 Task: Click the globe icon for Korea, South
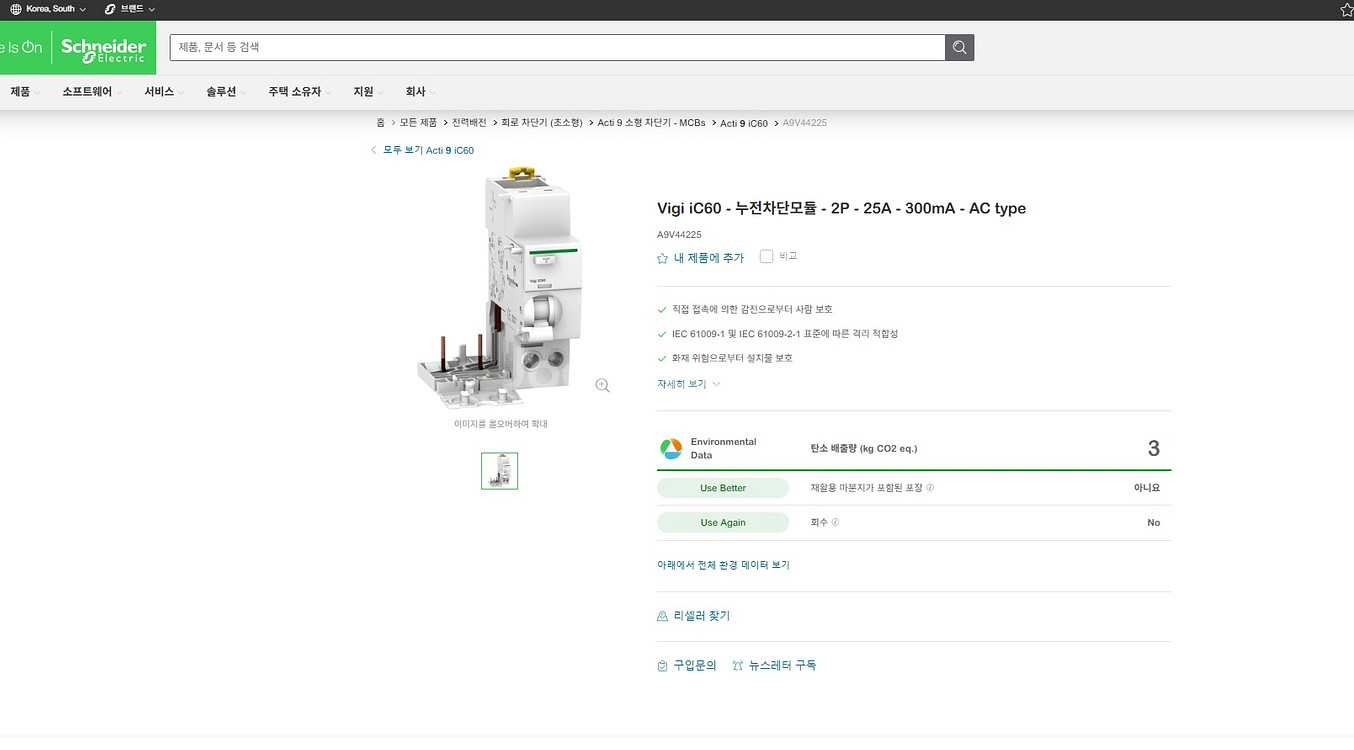point(16,9)
